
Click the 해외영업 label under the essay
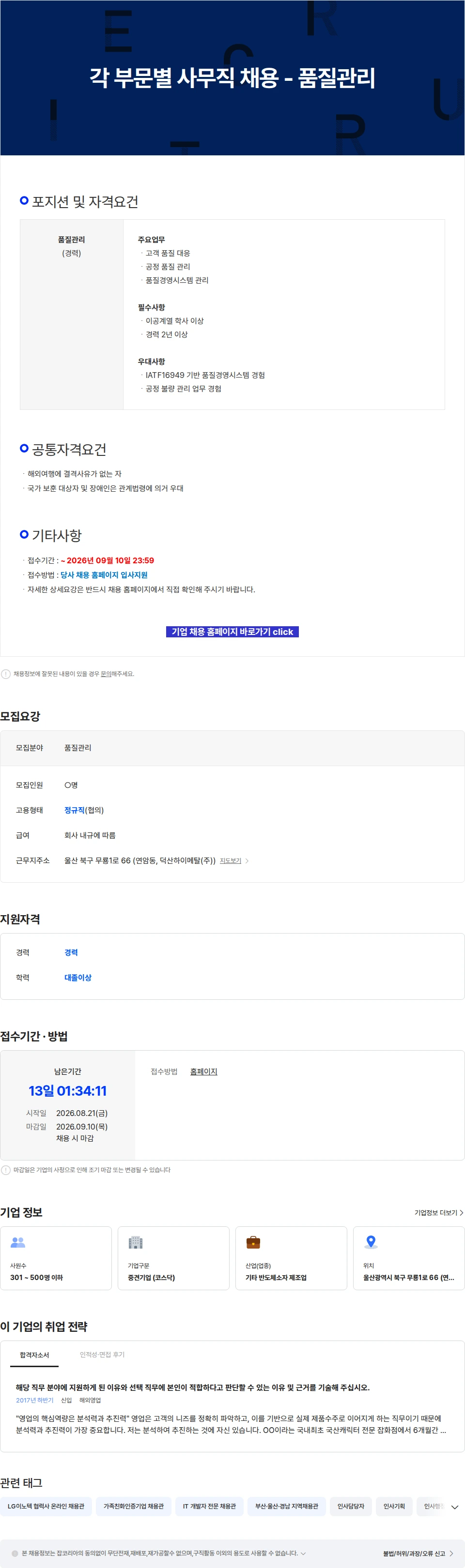[90, 1400]
